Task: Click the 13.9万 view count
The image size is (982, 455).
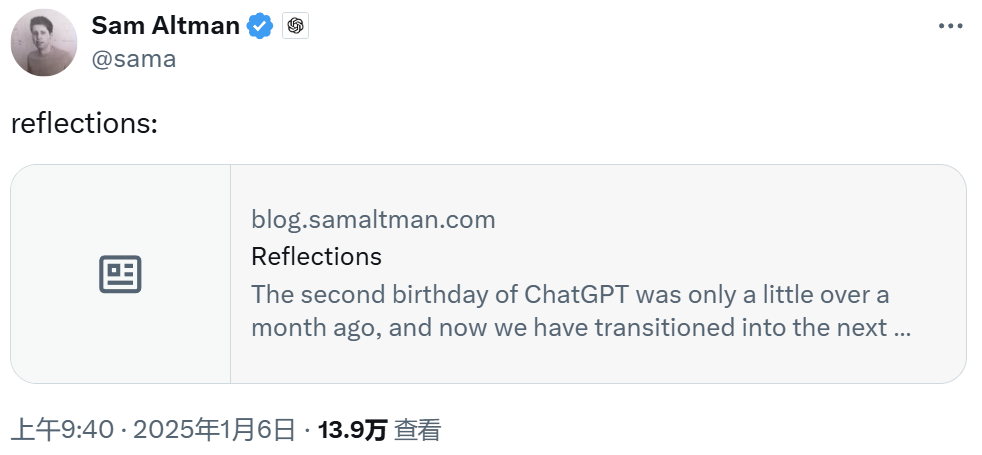Action: click(x=353, y=430)
